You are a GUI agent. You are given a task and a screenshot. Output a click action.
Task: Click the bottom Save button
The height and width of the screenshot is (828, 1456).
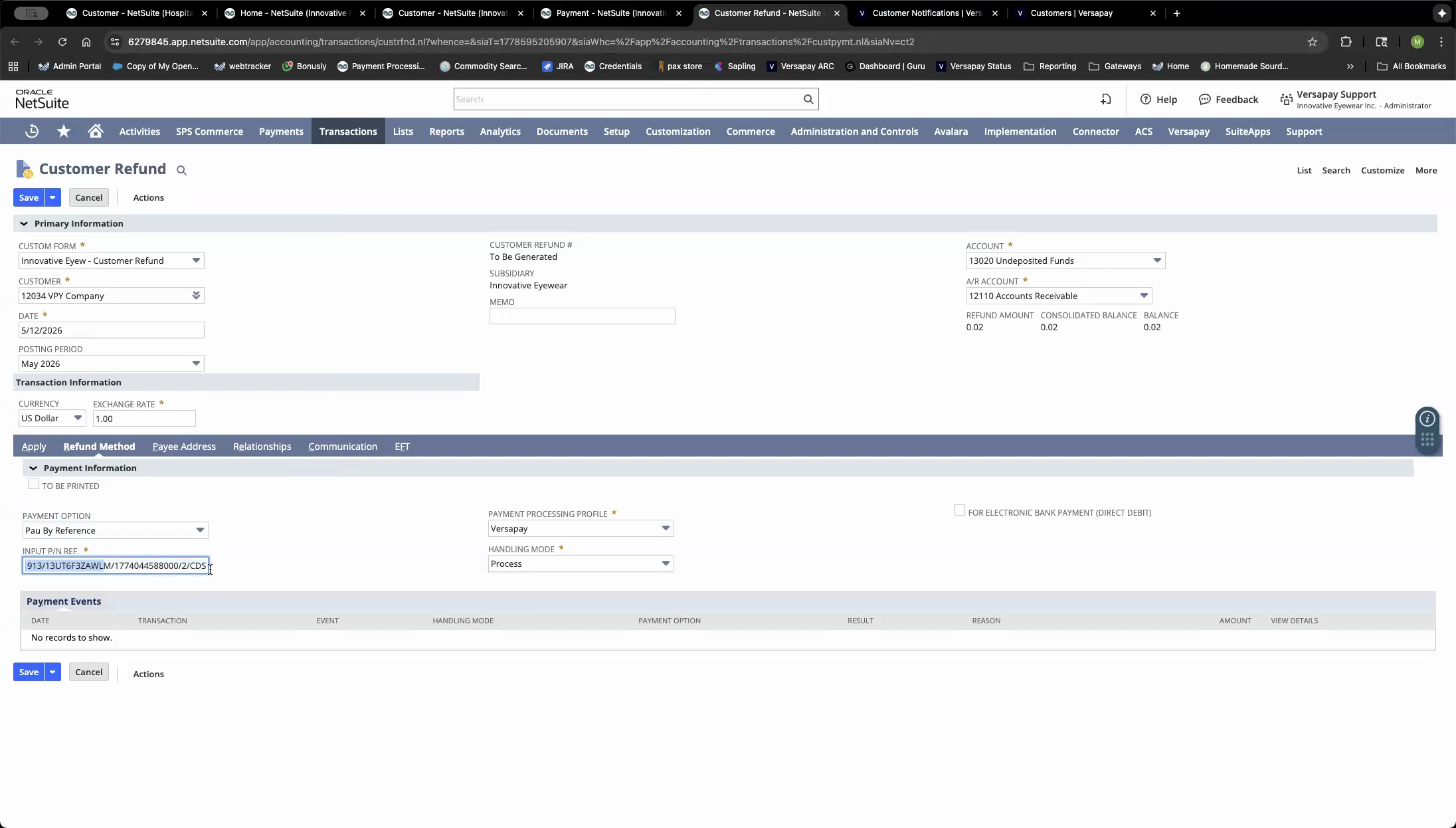click(29, 672)
